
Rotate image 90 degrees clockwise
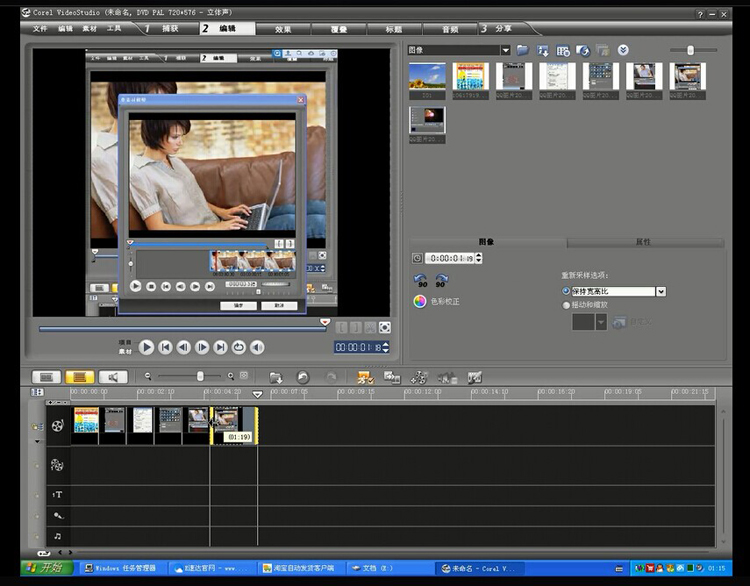(x=441, y=280)
